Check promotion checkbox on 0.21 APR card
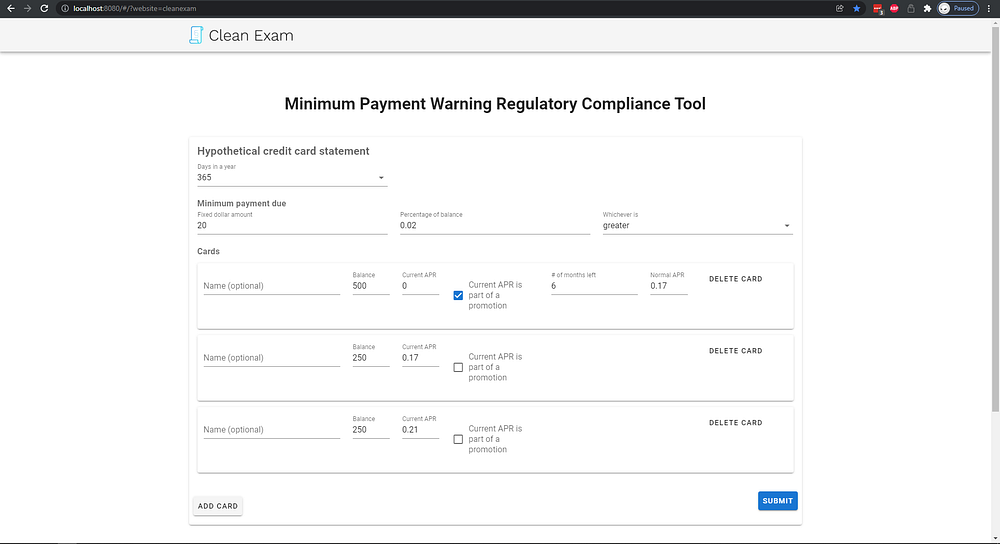This screenshot has width=1000, height=544. pyautogui.click(x=458, y=439)
